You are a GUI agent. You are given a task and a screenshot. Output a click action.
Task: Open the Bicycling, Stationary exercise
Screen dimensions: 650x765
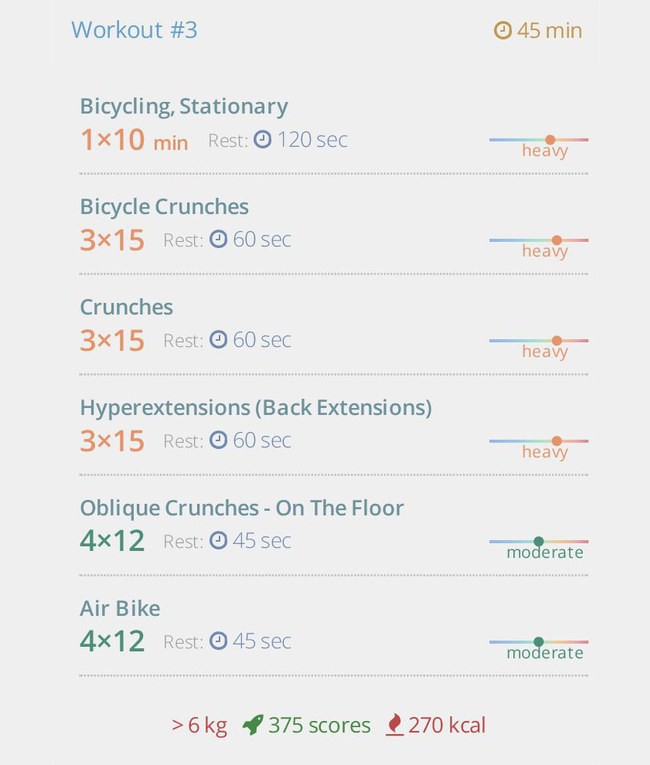(184, 107)
